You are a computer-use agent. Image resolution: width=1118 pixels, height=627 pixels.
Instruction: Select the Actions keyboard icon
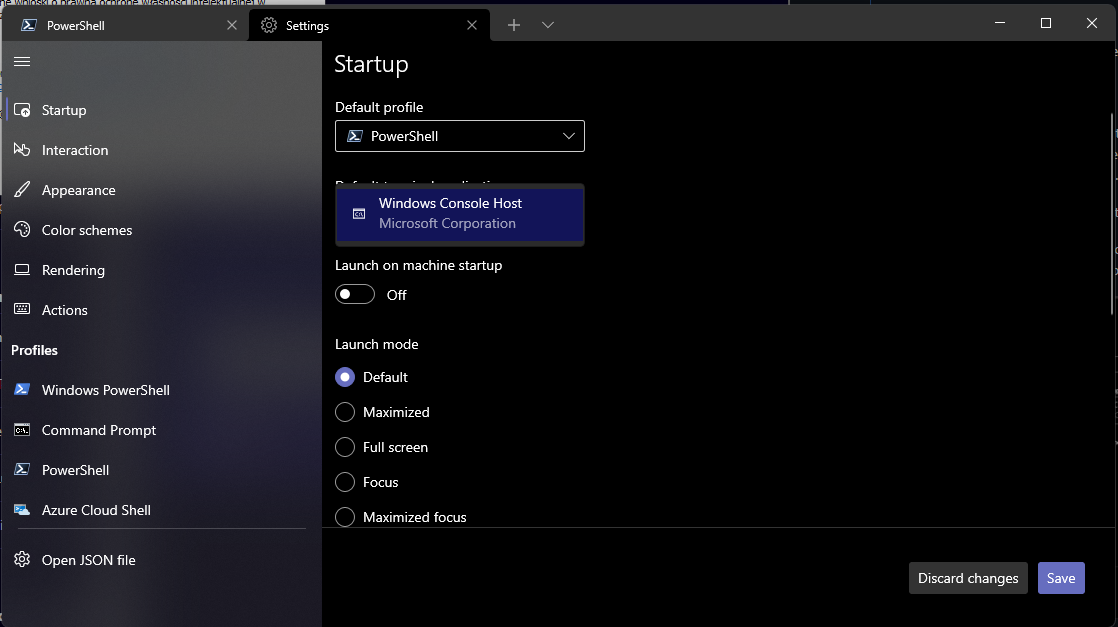[21, 310]
